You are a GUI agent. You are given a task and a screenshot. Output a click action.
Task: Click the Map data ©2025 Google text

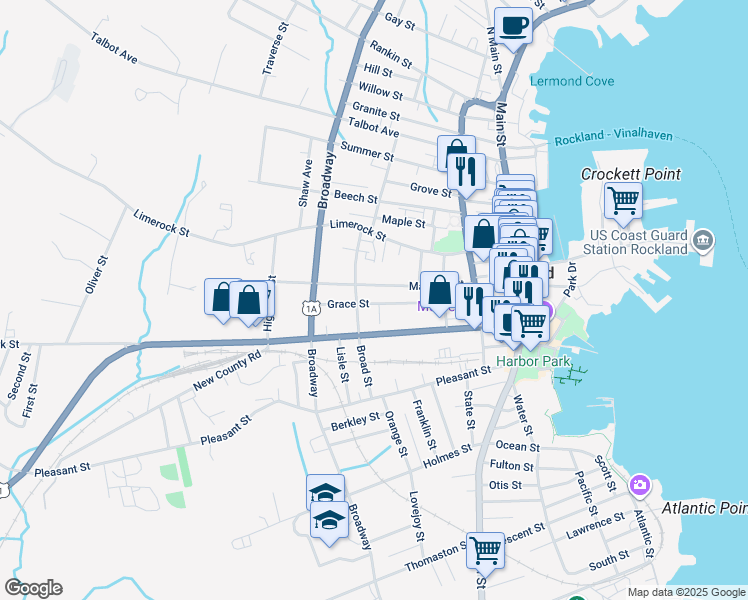tap(685, 592)
